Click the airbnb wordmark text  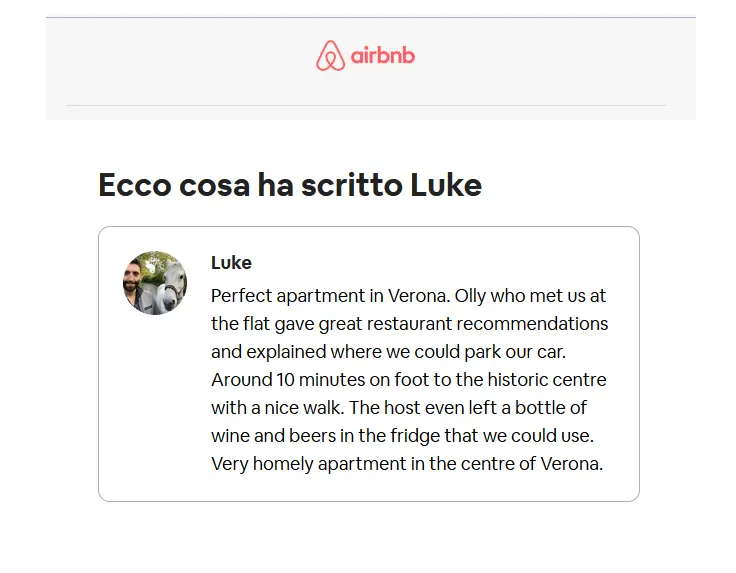coord(383,56)
